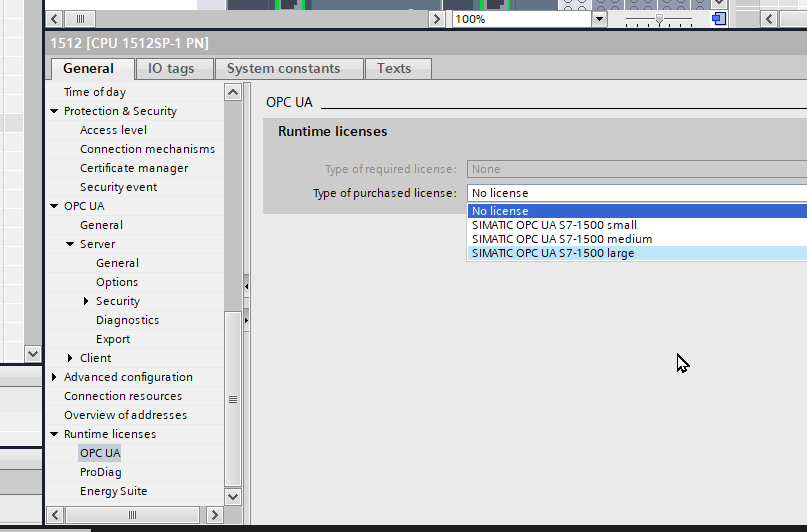Select ProDiag runtime license entry
Image resolution: width=807 pixels, height=532 pixels.
point(100,472)
